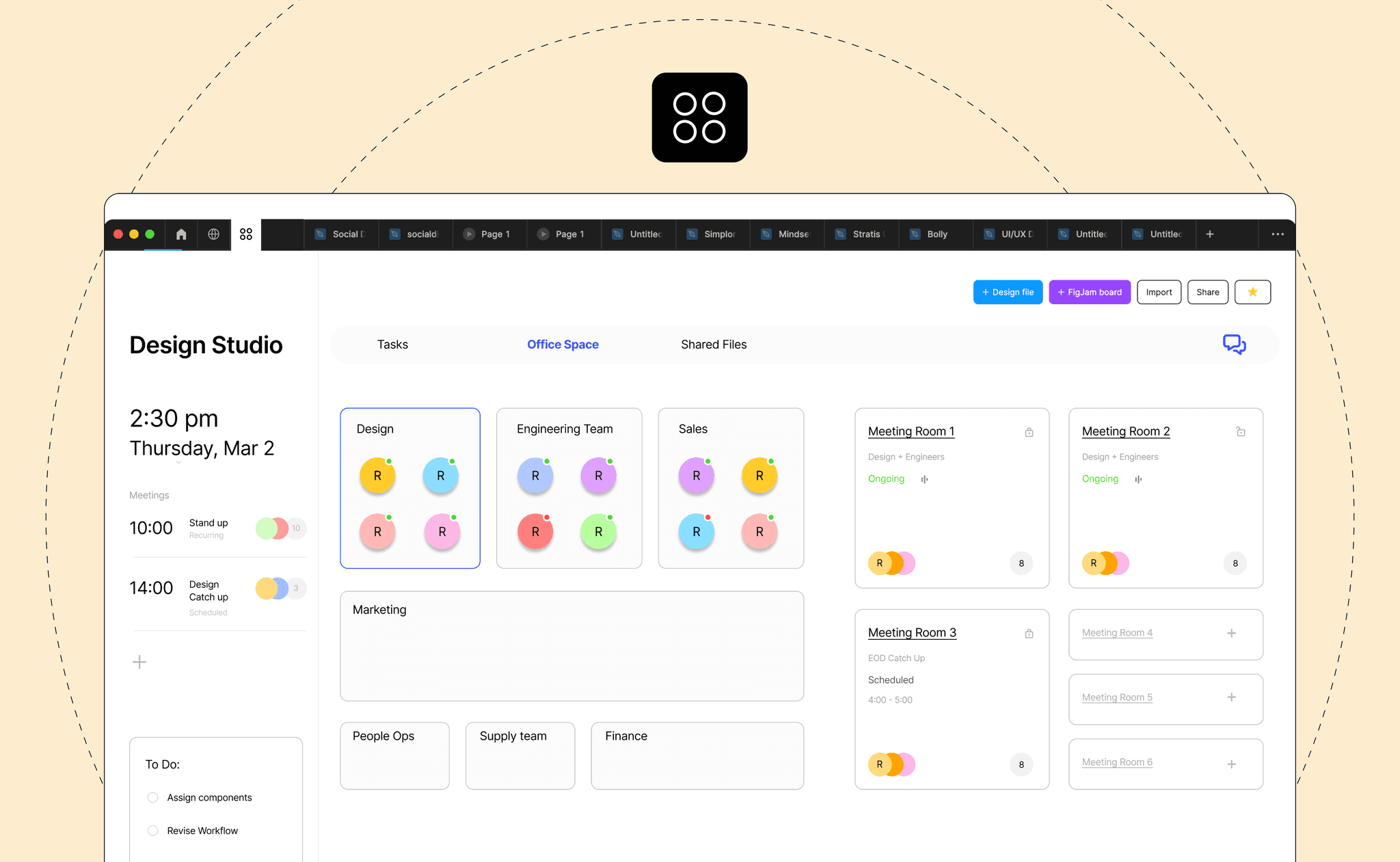Add a meeting with sidebar plus
The width and height of the screenshot is (1400, 862).
pos(139,662)
